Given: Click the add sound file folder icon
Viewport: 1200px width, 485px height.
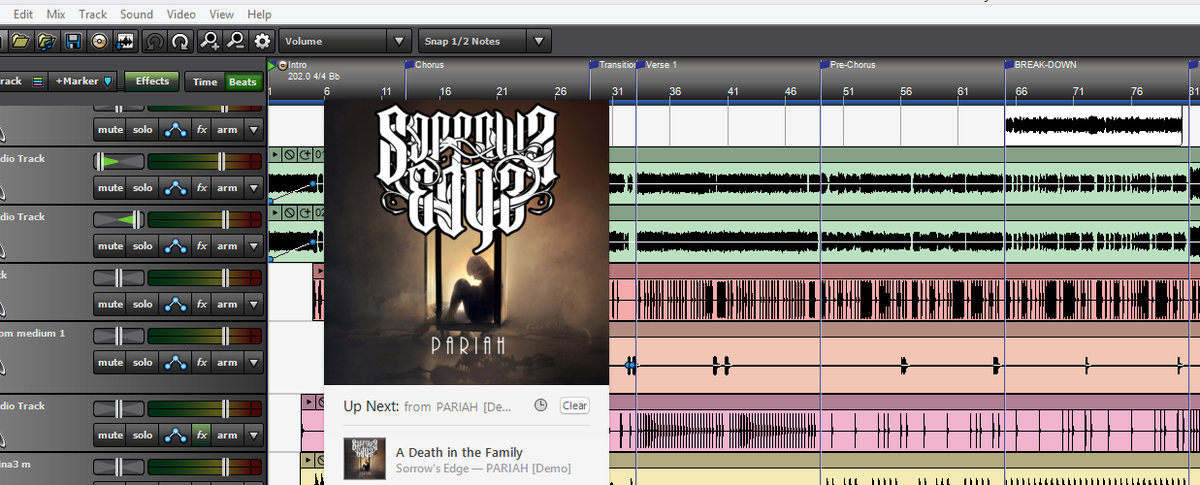Looking at the screenshot, I should [x=47, y=41].
